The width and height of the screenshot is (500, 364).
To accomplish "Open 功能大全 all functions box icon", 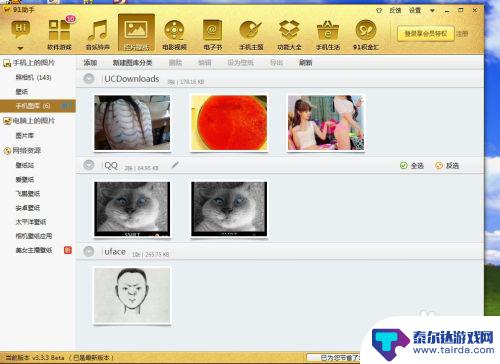I will click(289, 34).
